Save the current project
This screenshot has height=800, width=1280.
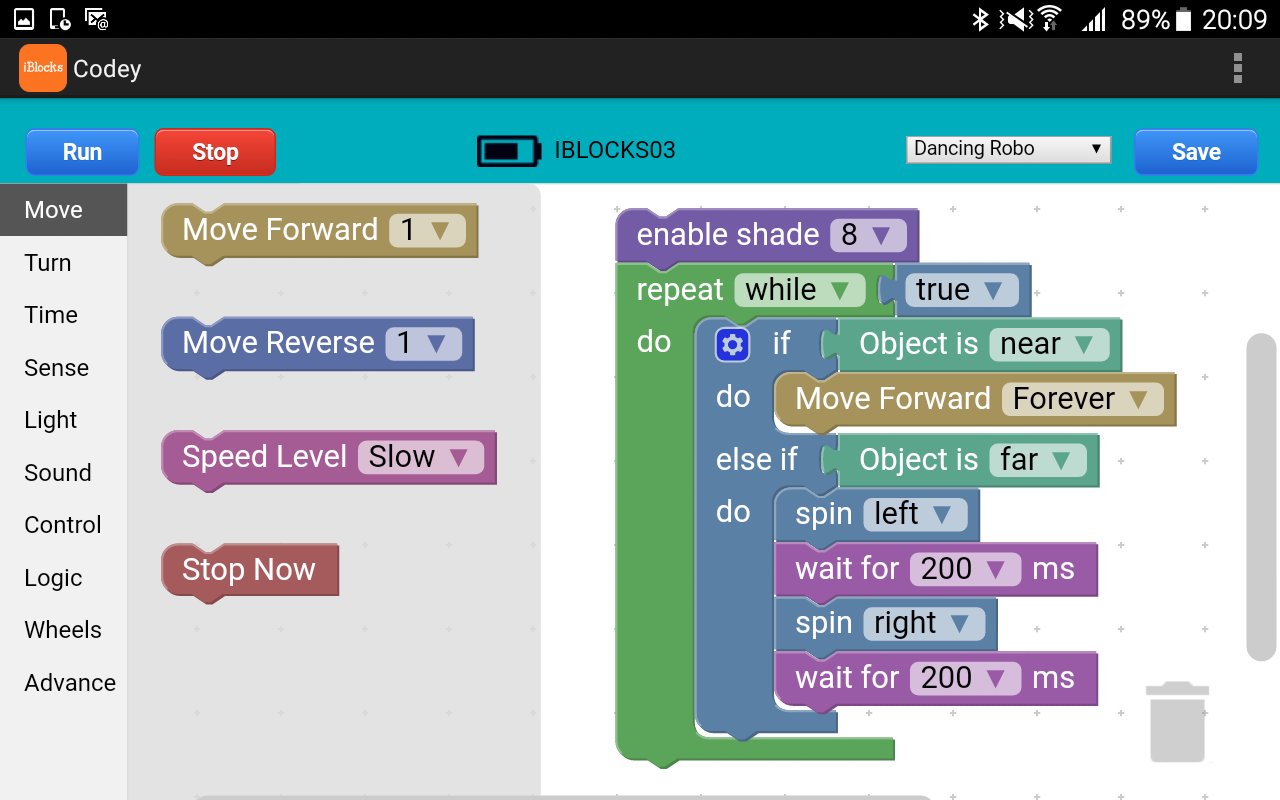coord(1196,152)
